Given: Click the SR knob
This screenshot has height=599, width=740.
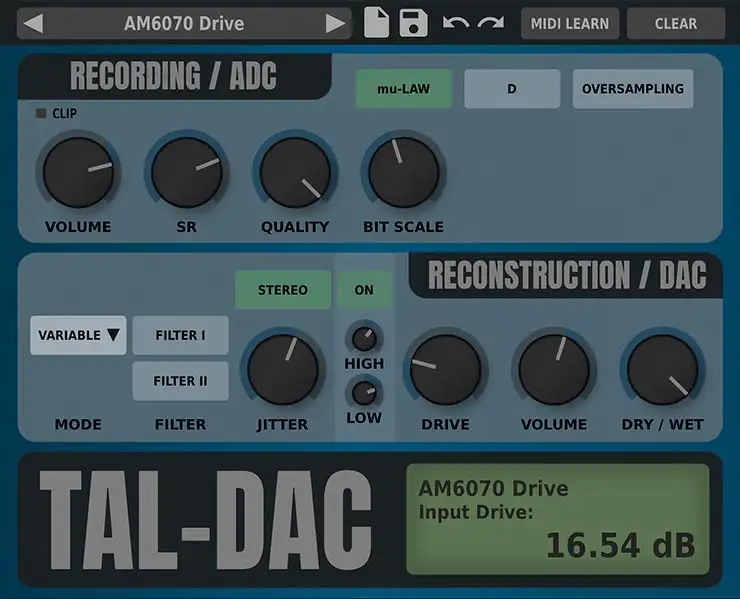Looking at the screenshot, I should coord(186,172).
